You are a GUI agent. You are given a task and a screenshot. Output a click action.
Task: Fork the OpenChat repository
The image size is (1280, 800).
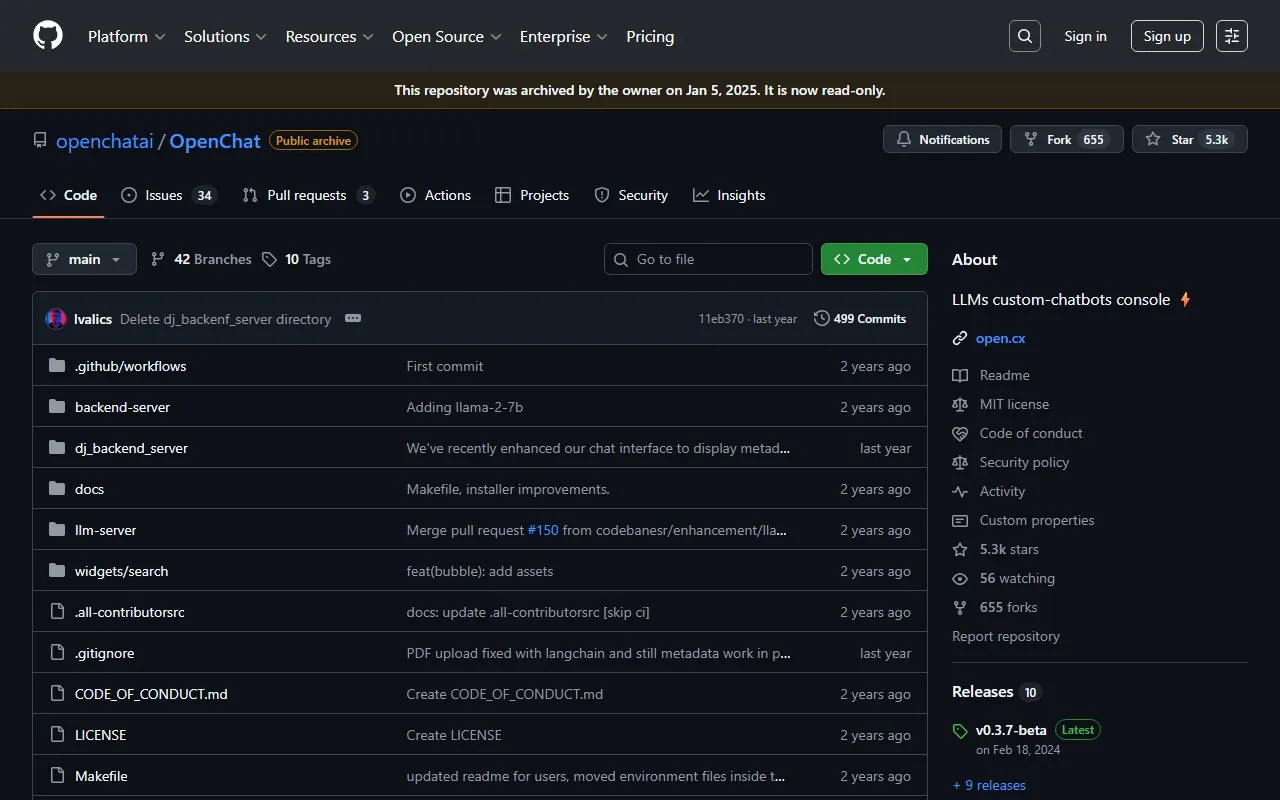coord(1066,140)
